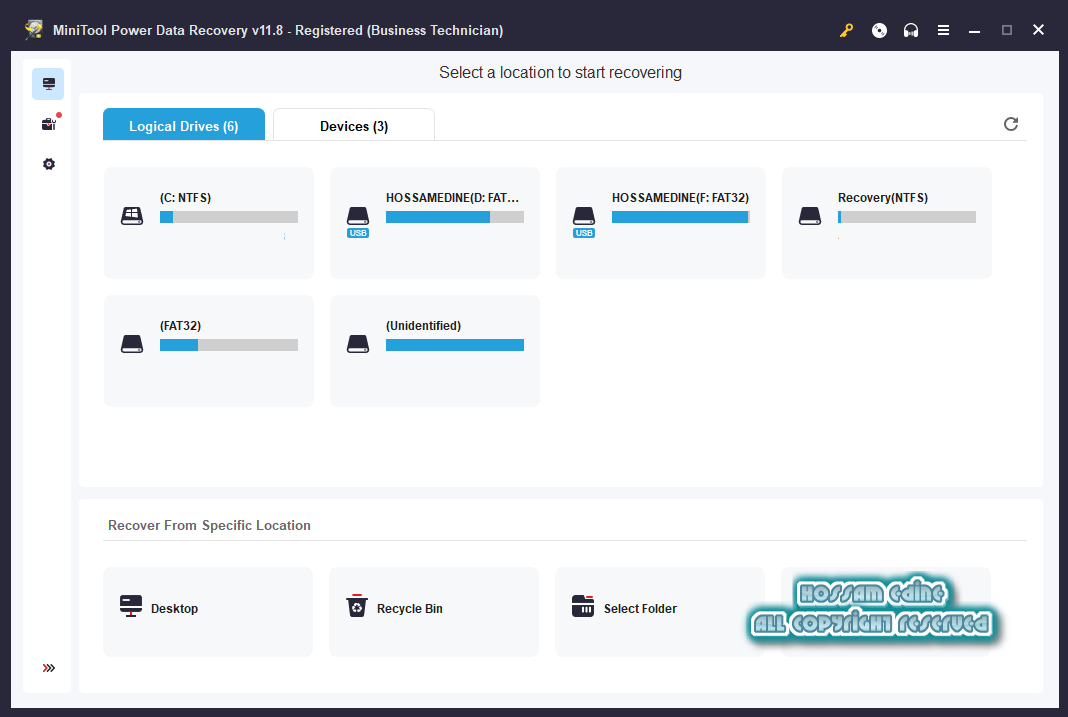Click the (FAT32) partition usage bar
This screenshot has height=717, width=1068.
(x=229, y=345)
